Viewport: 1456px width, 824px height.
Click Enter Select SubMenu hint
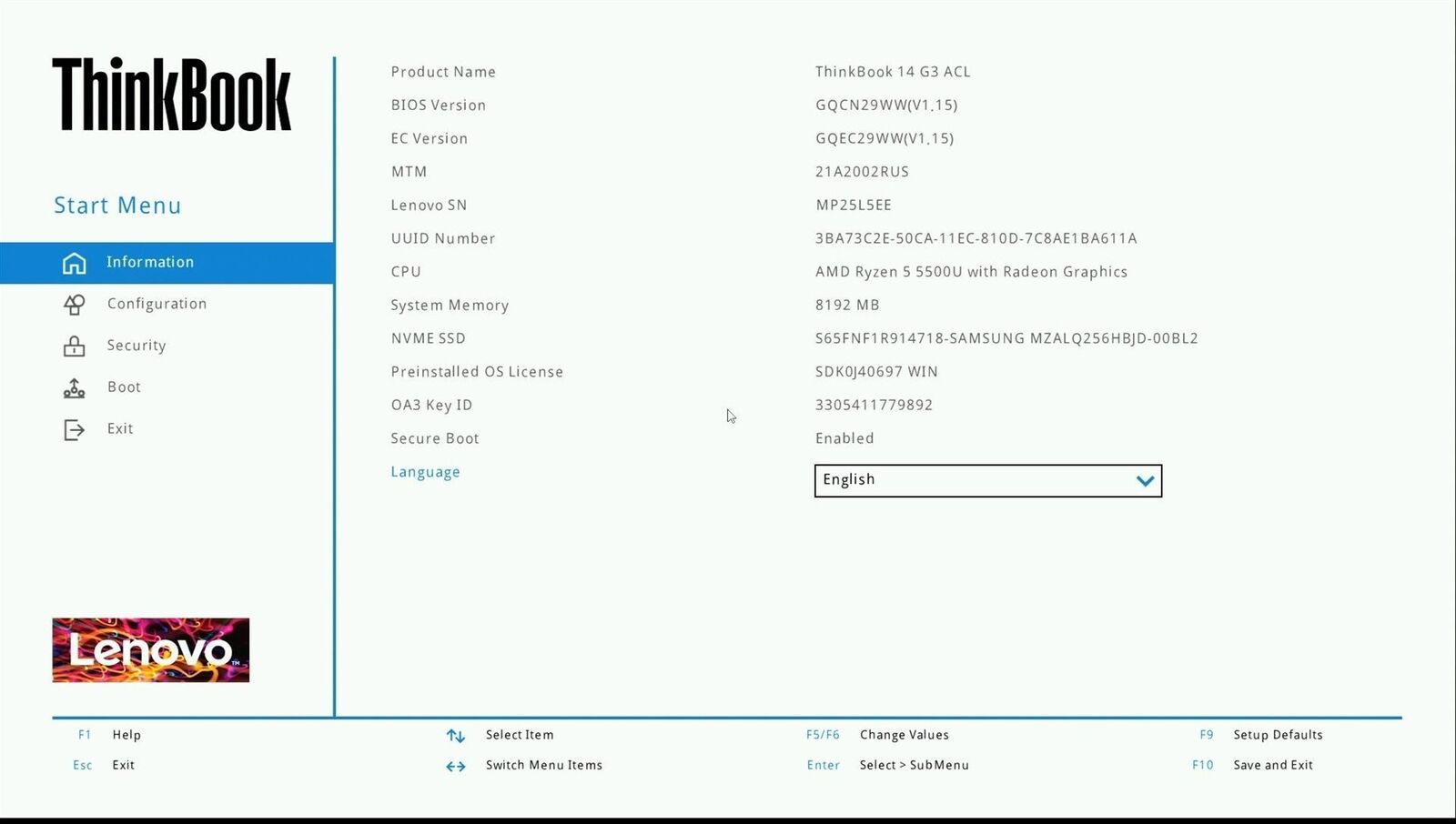[887, 765]
